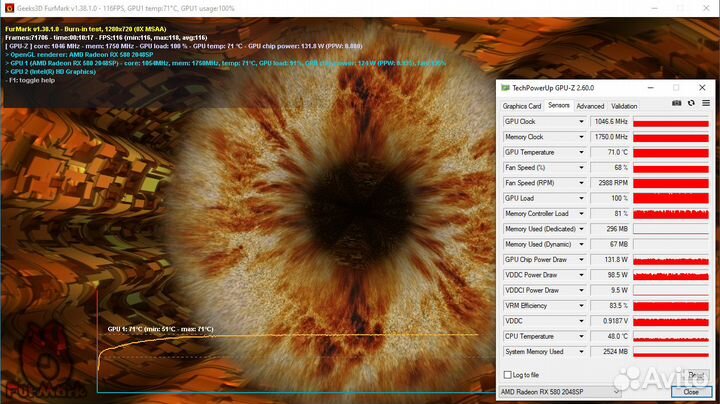
Task: Click the FurMark window title icon
Action: click(7, 7)
